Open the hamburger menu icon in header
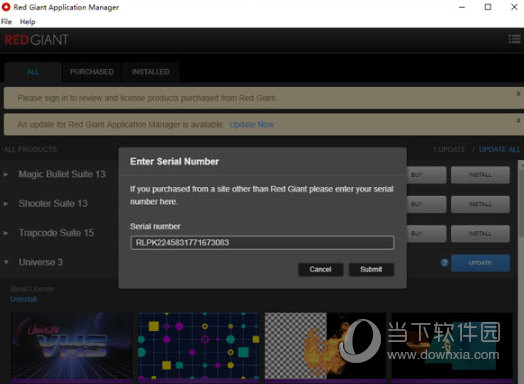The width and height of the screenshot is (524, 384). (514, 39)
